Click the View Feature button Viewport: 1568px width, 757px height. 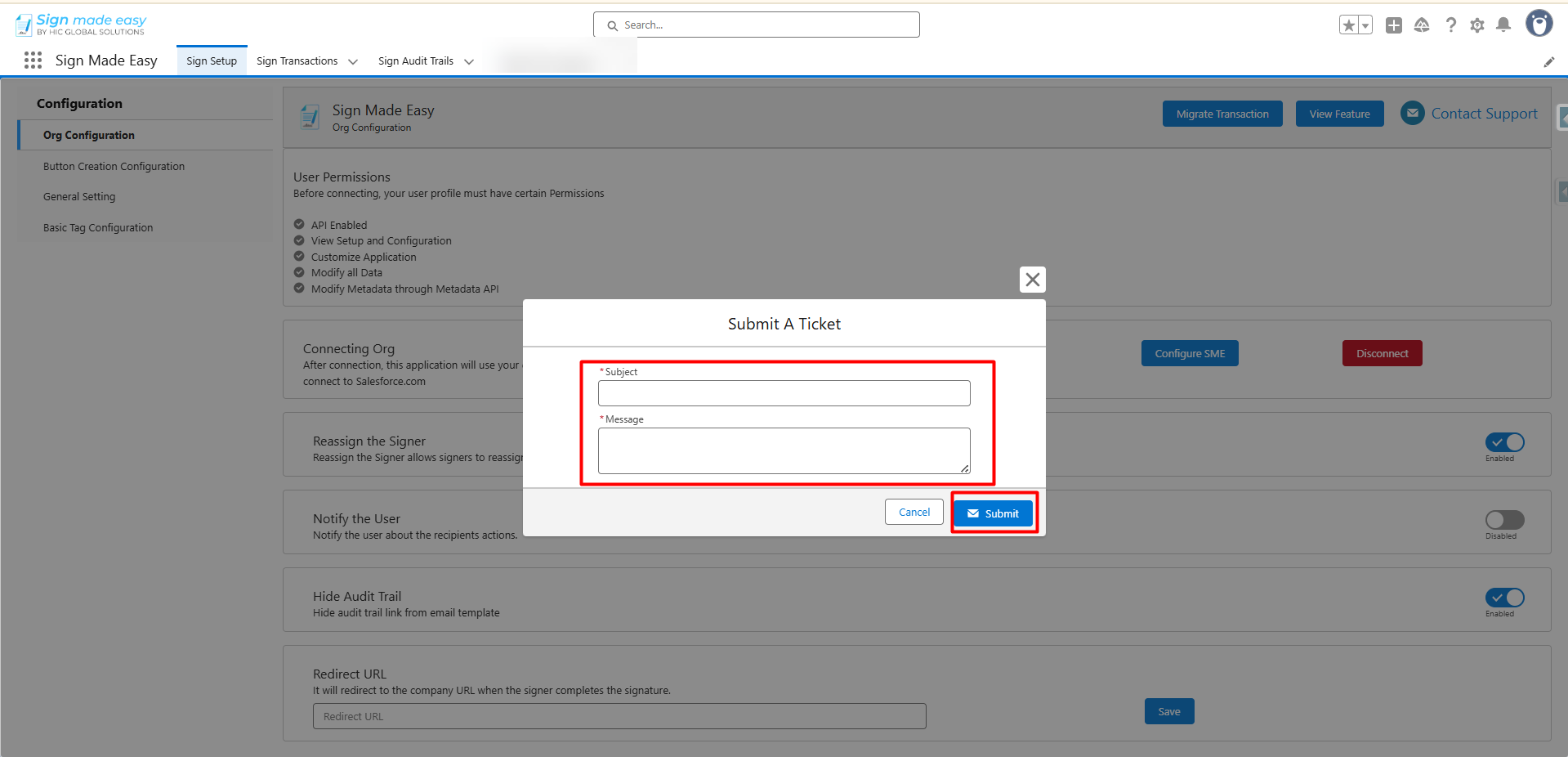click(1340, 114)
